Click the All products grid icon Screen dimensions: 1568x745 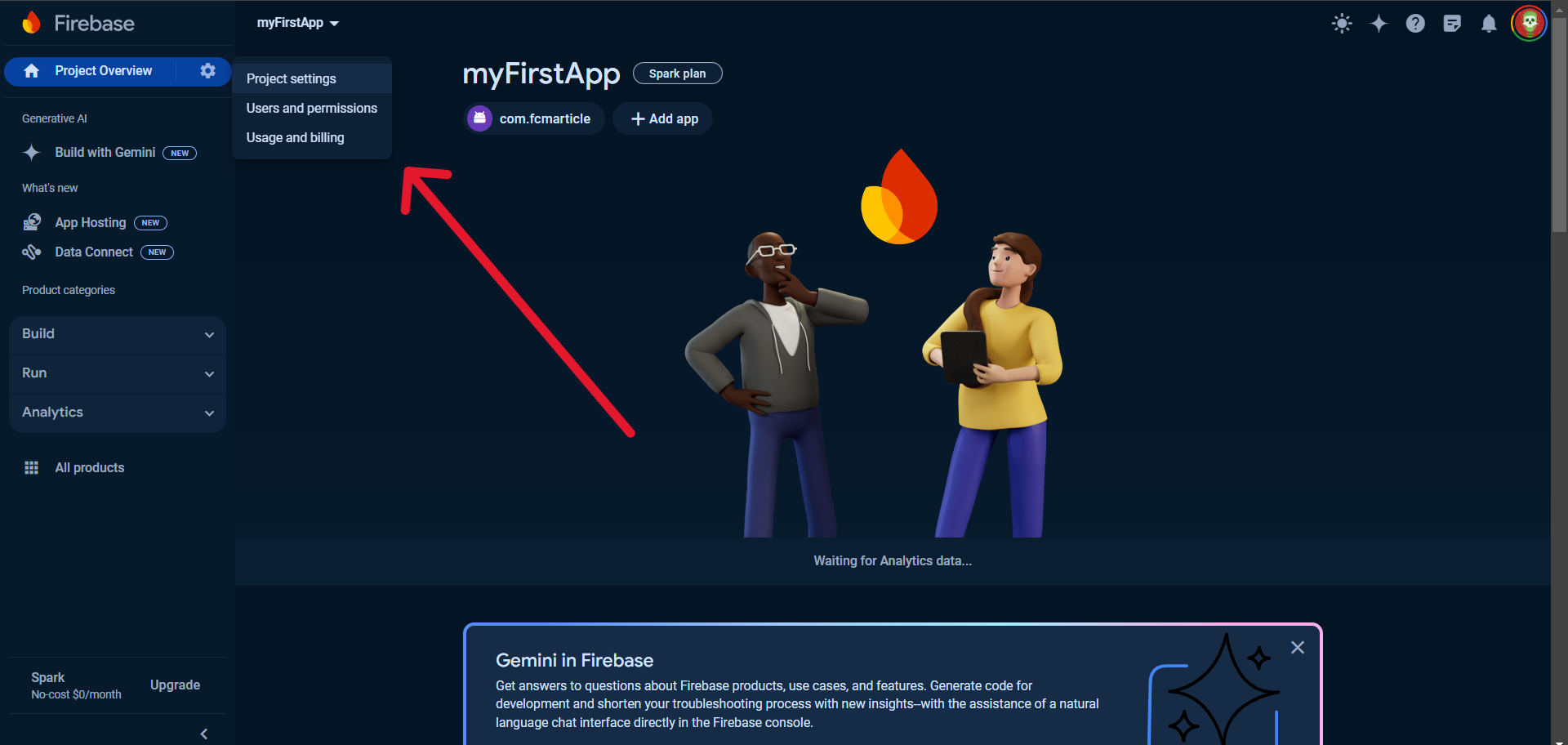pos(32,467)
